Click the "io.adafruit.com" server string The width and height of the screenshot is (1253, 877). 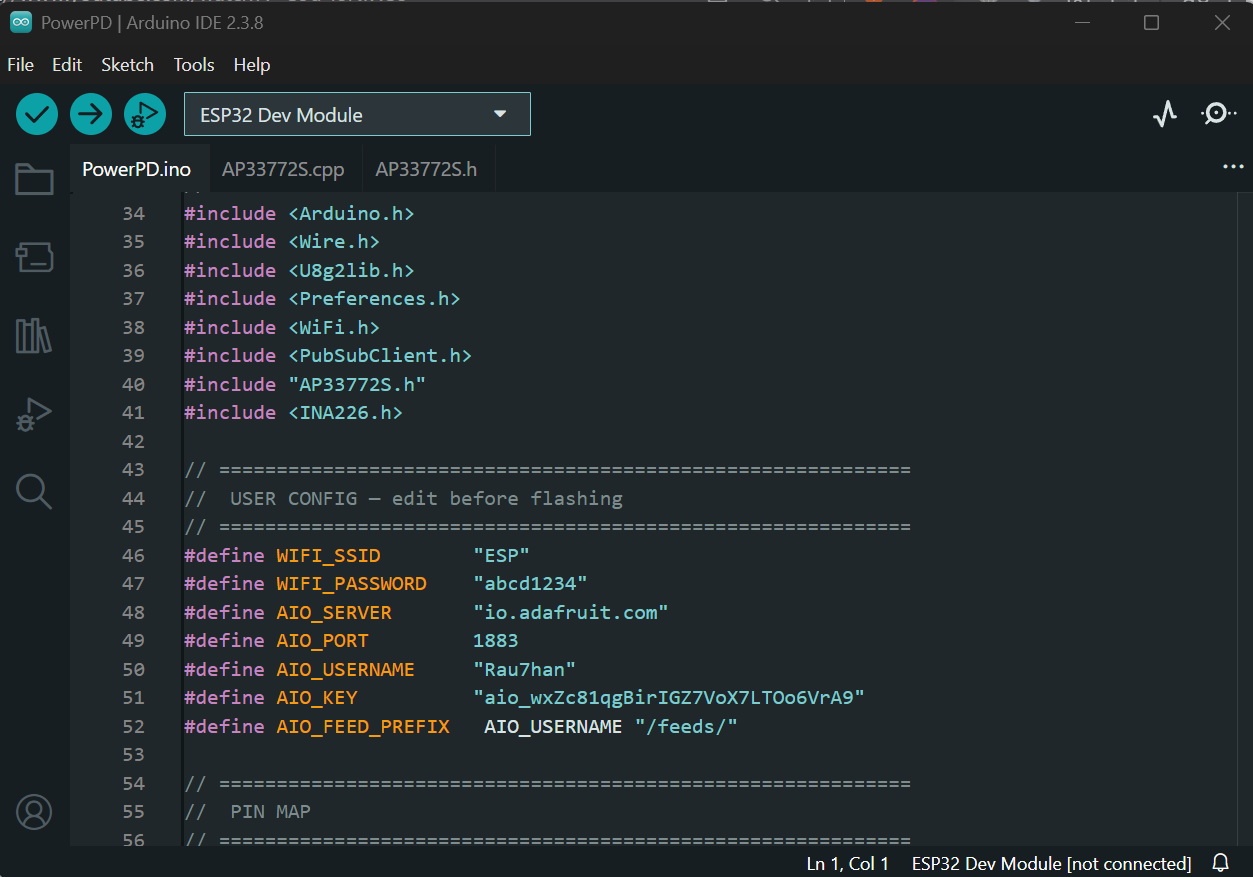[x=570, y=612]
